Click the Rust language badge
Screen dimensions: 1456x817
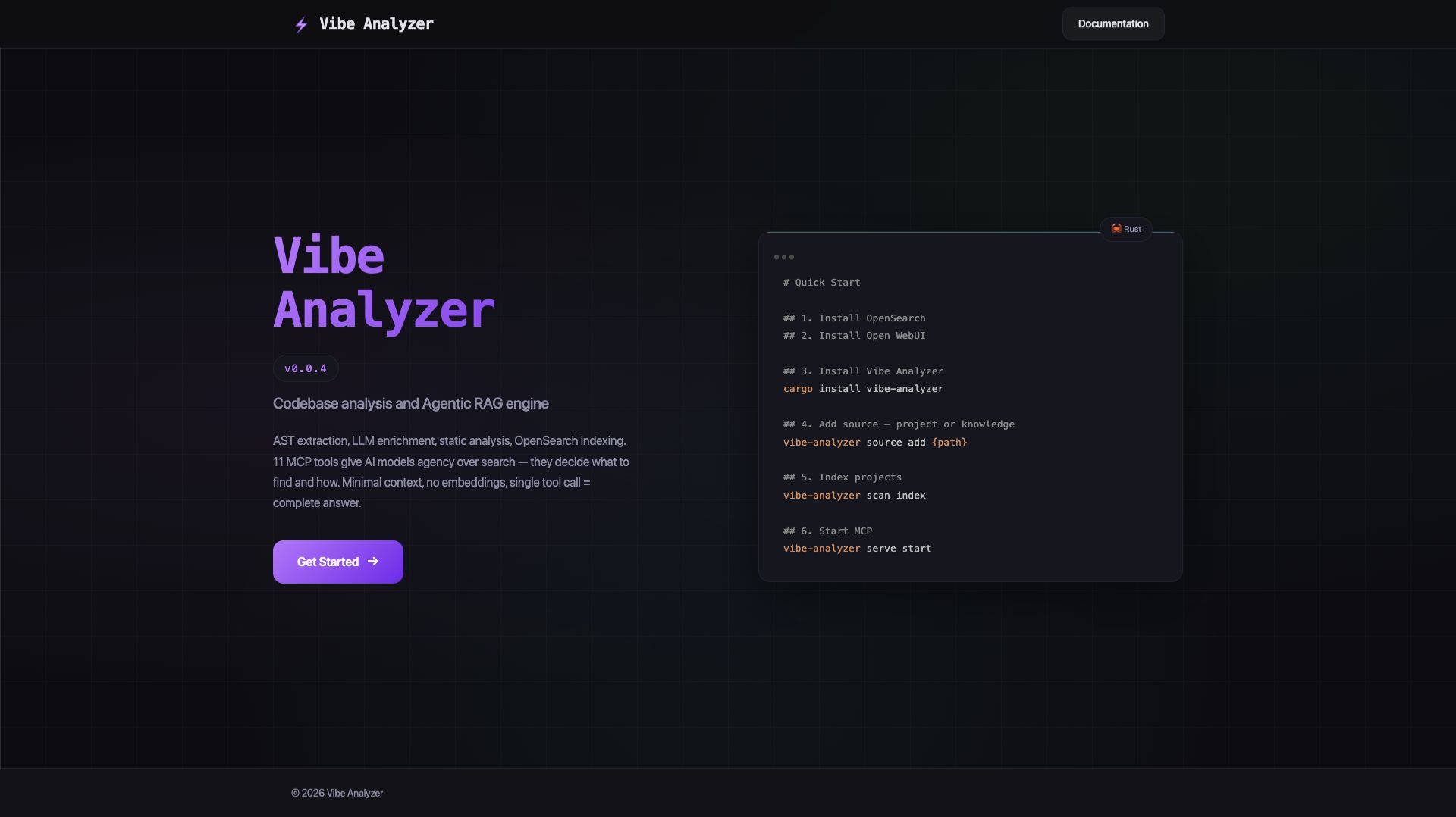pos(1126,229)
